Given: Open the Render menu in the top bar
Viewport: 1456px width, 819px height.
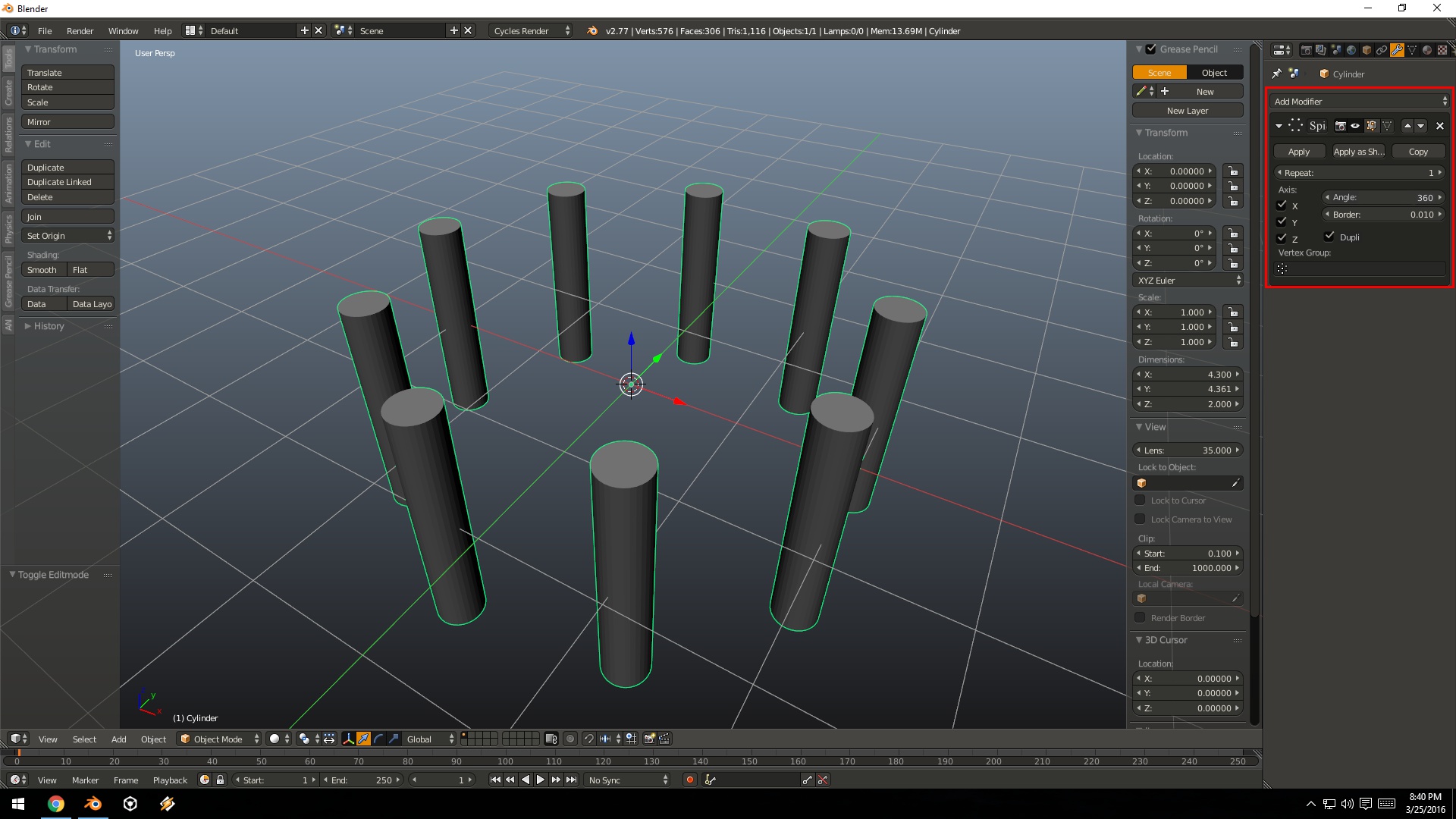Looking at the screenshot, I should 80,30.
